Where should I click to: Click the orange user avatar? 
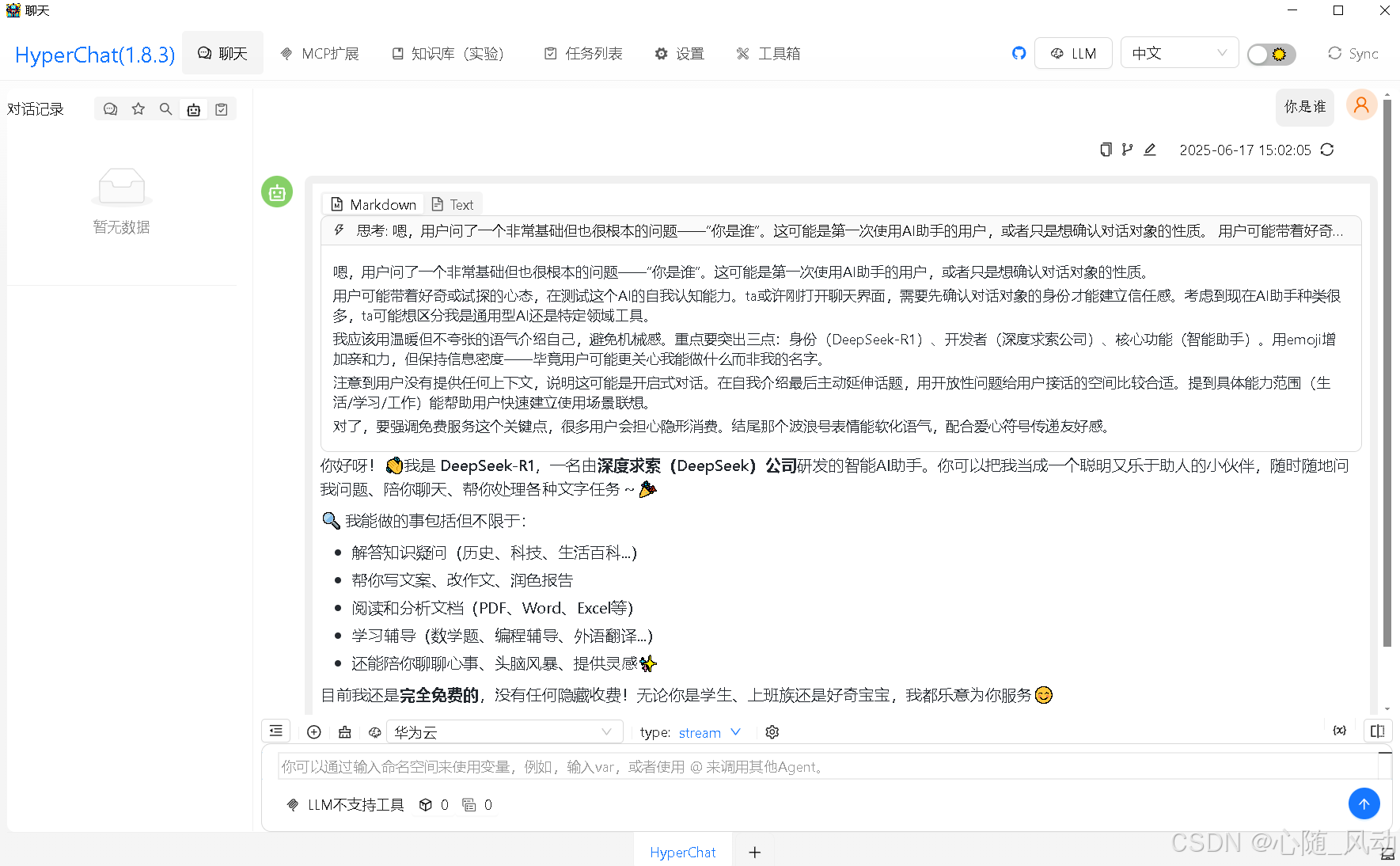click(1361, 105)
